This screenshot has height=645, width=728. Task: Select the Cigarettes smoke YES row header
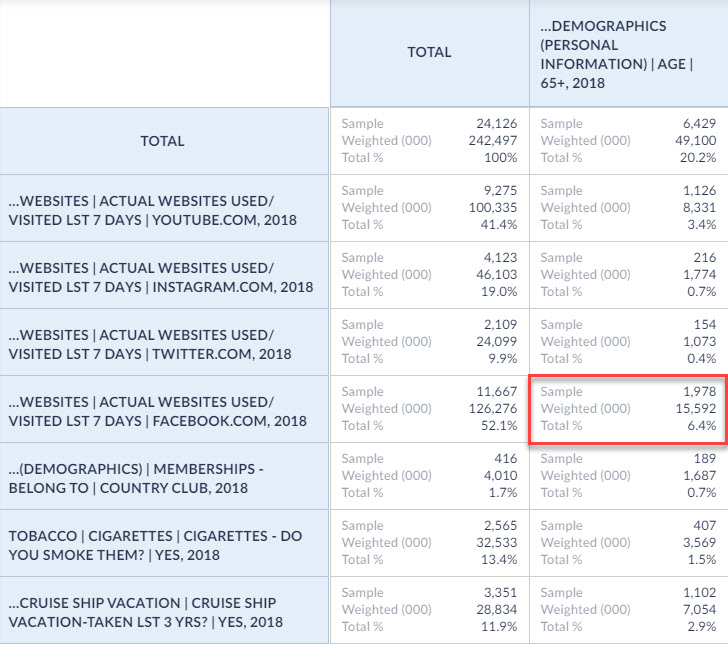[164, 543]
